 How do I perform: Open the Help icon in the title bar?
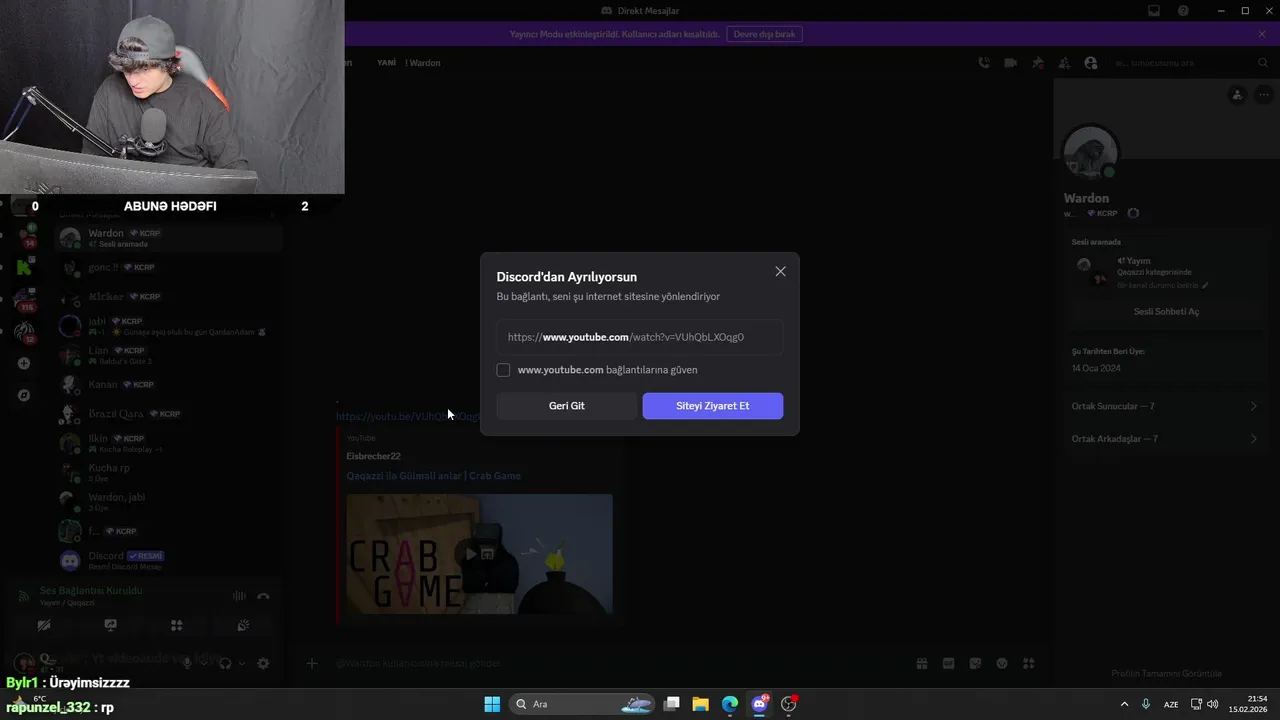pos(1184,11)
